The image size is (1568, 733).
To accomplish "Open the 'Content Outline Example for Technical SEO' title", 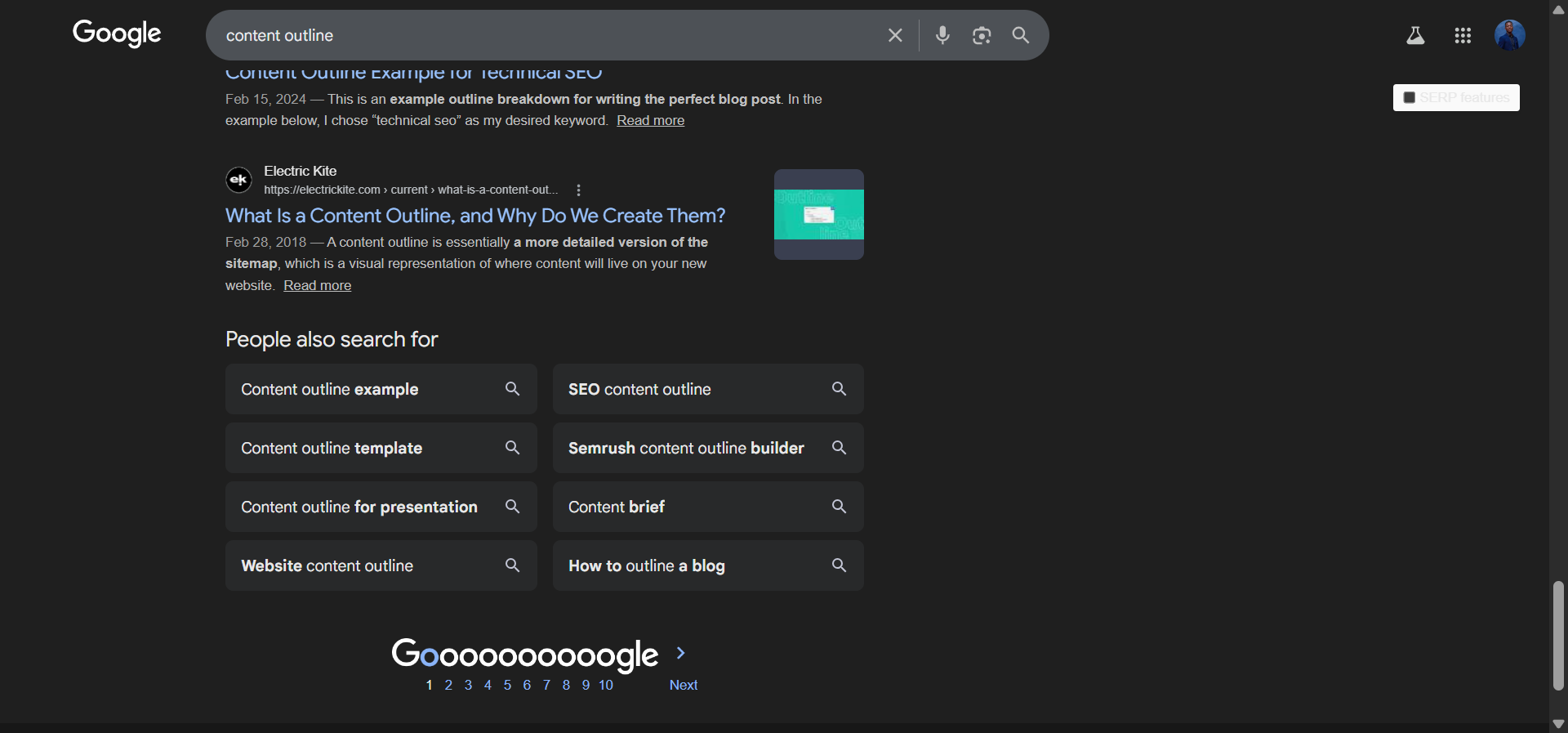I will (x=413, y=73).
